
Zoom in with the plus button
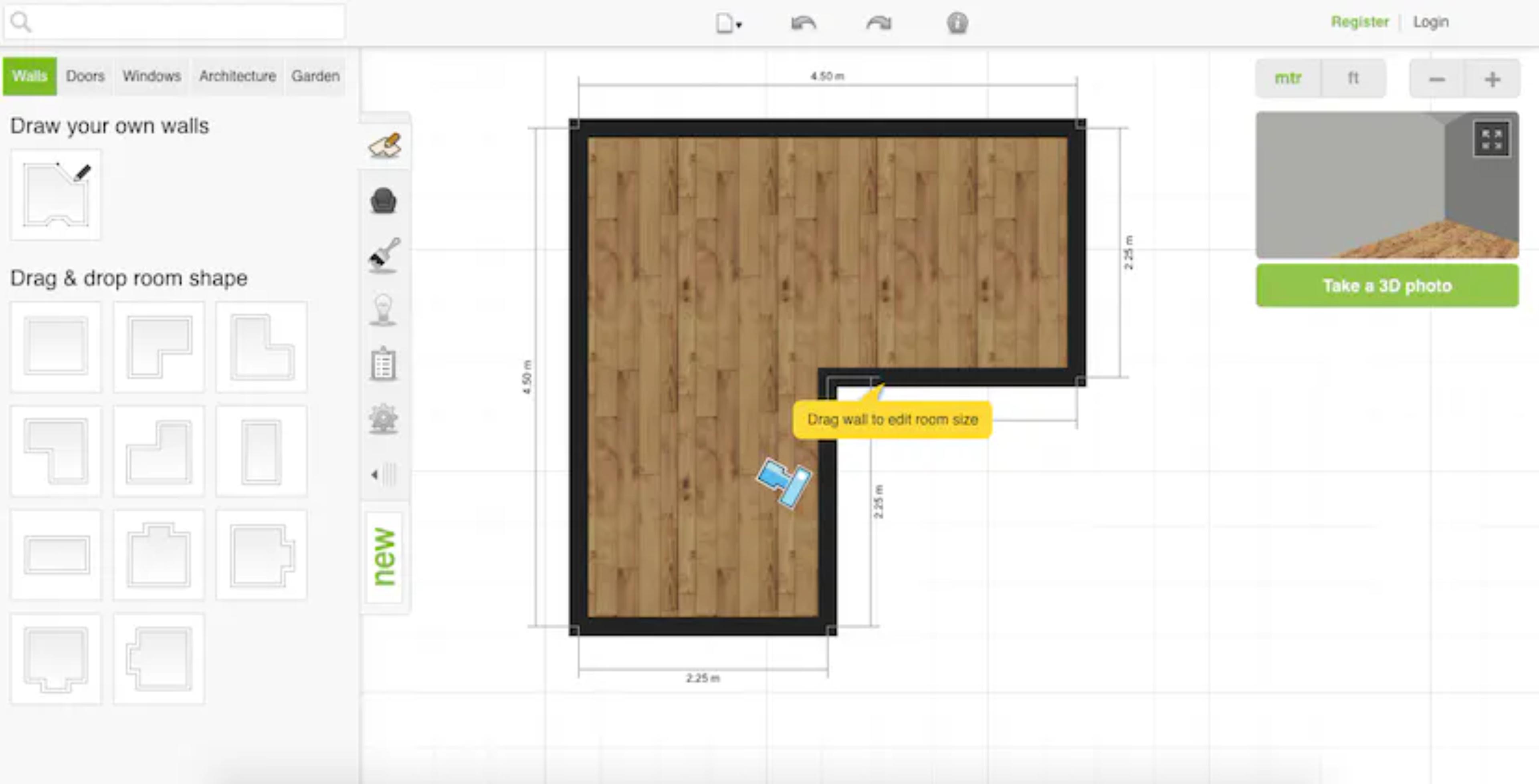(x=1492, y=79)
